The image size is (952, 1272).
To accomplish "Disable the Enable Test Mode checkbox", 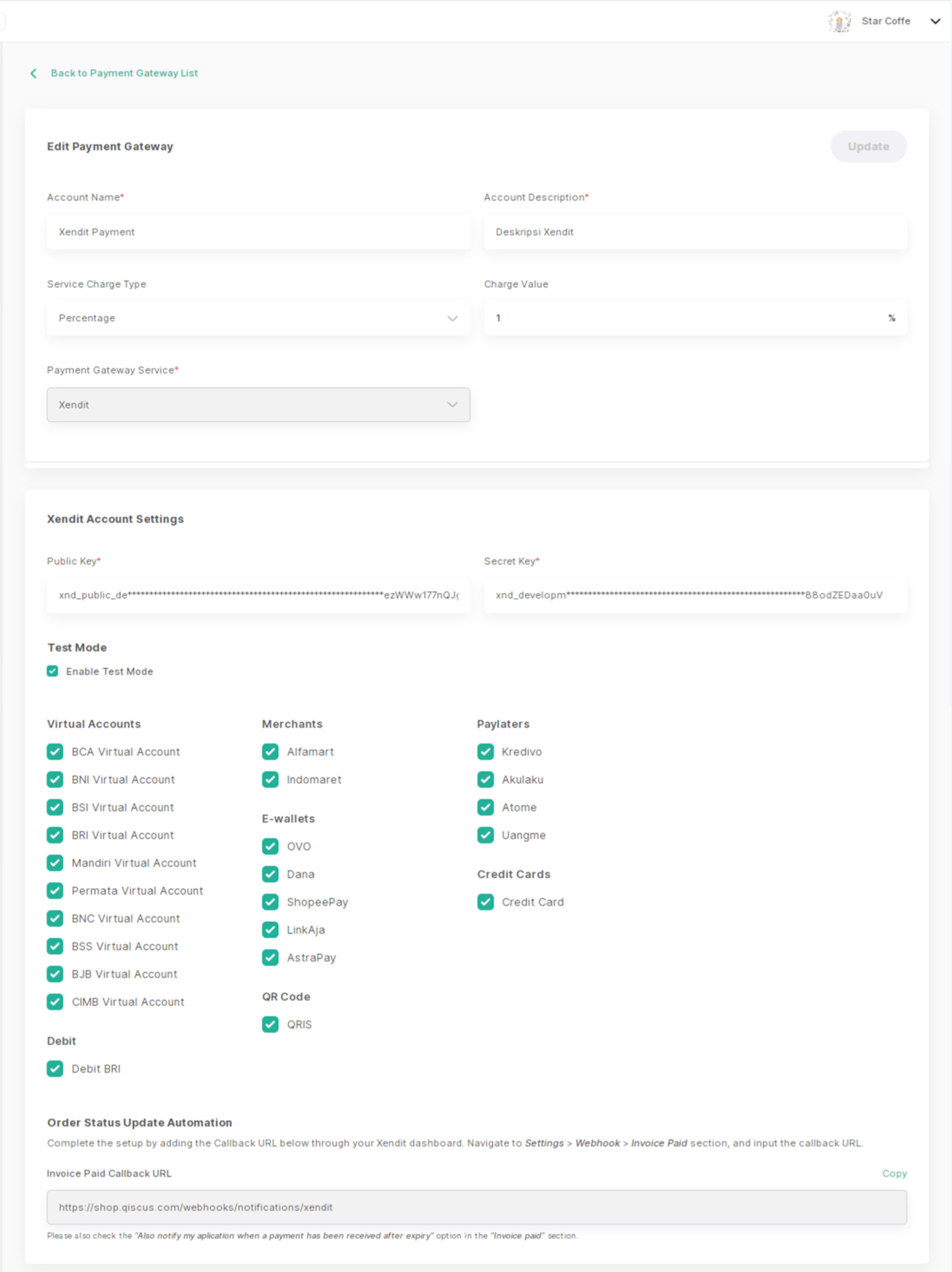I will 53,671.
